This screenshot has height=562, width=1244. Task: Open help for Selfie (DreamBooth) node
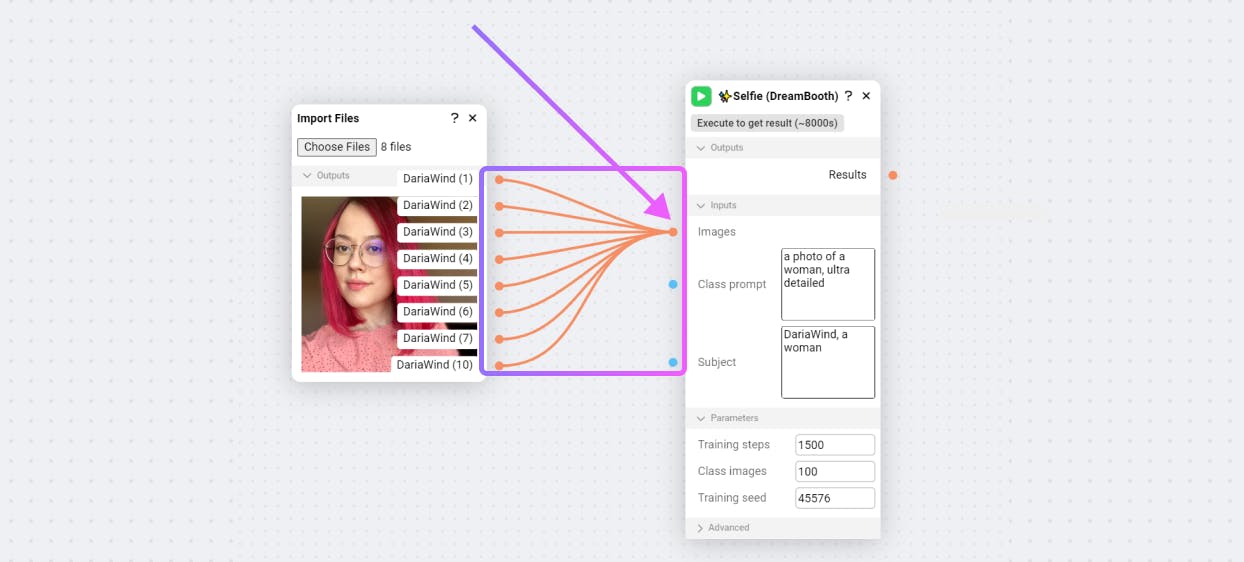coord(849,96)
